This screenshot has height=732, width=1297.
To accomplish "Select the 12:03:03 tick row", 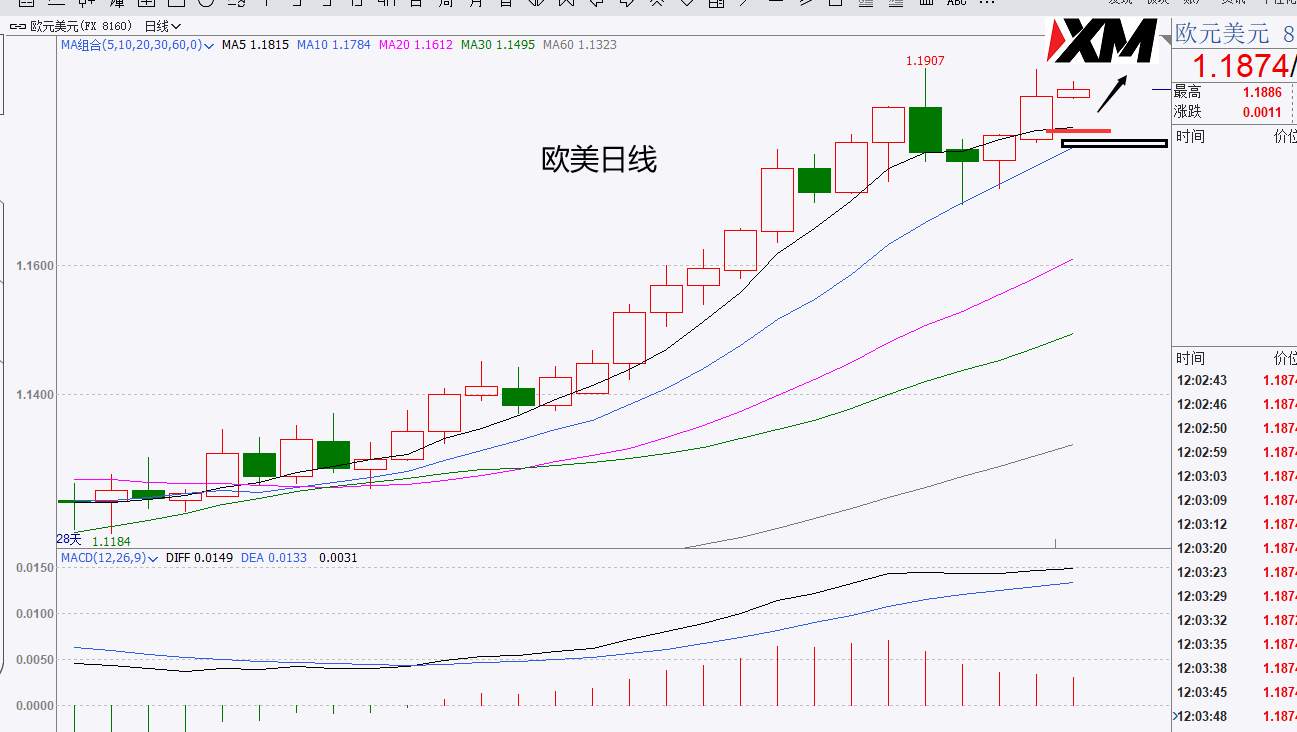I will click(1234, 476).
